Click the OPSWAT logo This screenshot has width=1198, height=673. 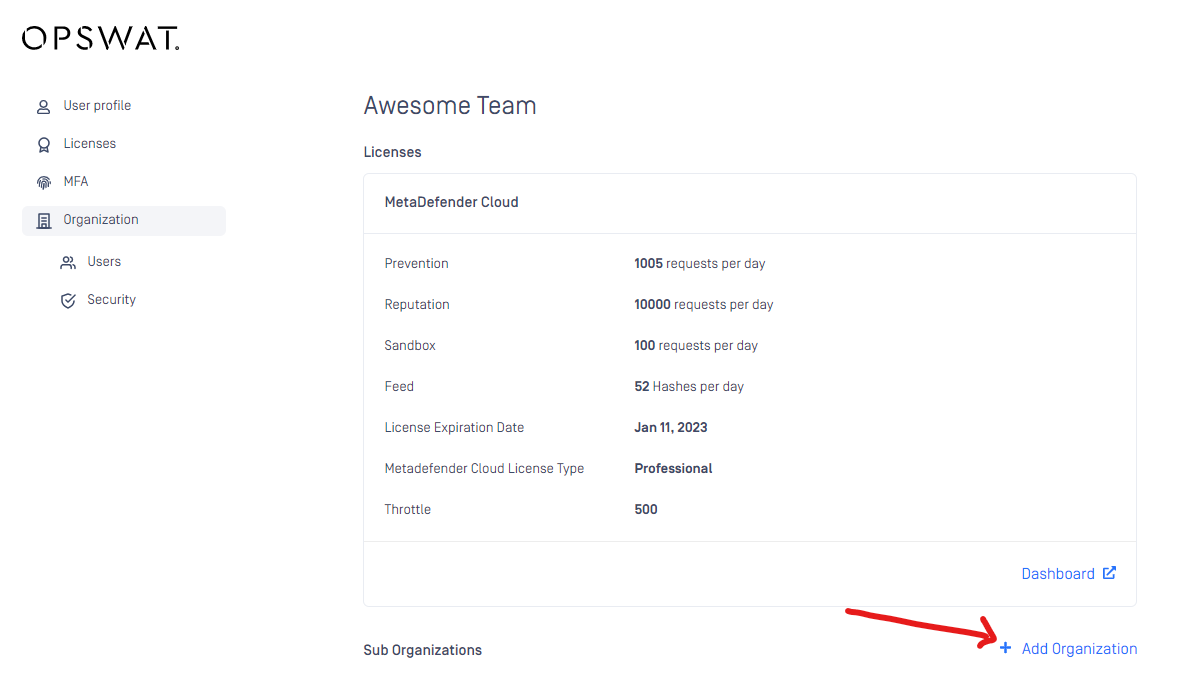click(x=100, y=38)
